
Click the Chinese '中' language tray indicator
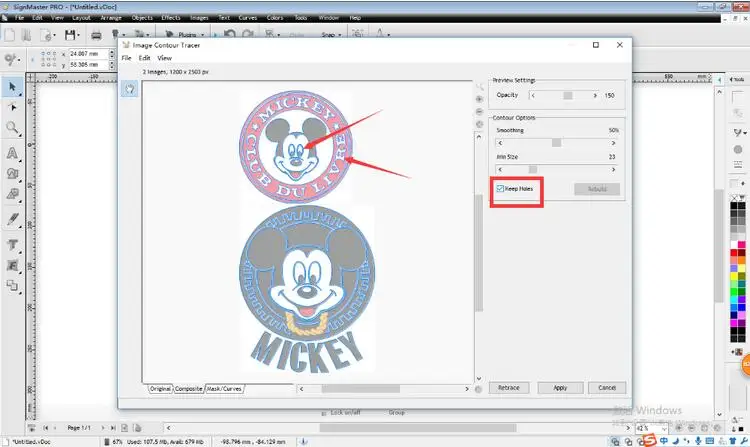coord(664,441)
